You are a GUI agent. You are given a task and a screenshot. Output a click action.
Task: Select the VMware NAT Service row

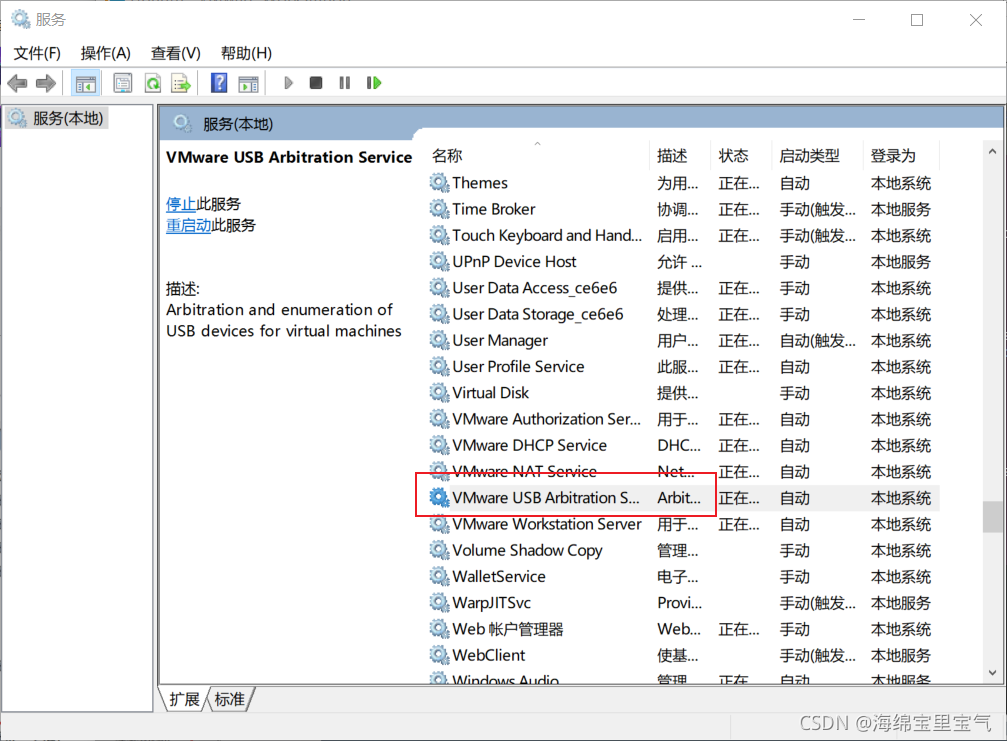click(x=683, y=472)
